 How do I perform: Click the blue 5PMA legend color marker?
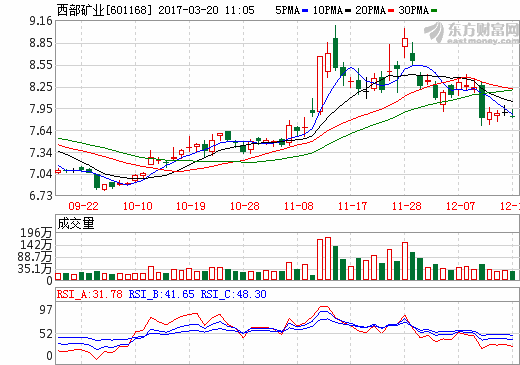[305, 11]
